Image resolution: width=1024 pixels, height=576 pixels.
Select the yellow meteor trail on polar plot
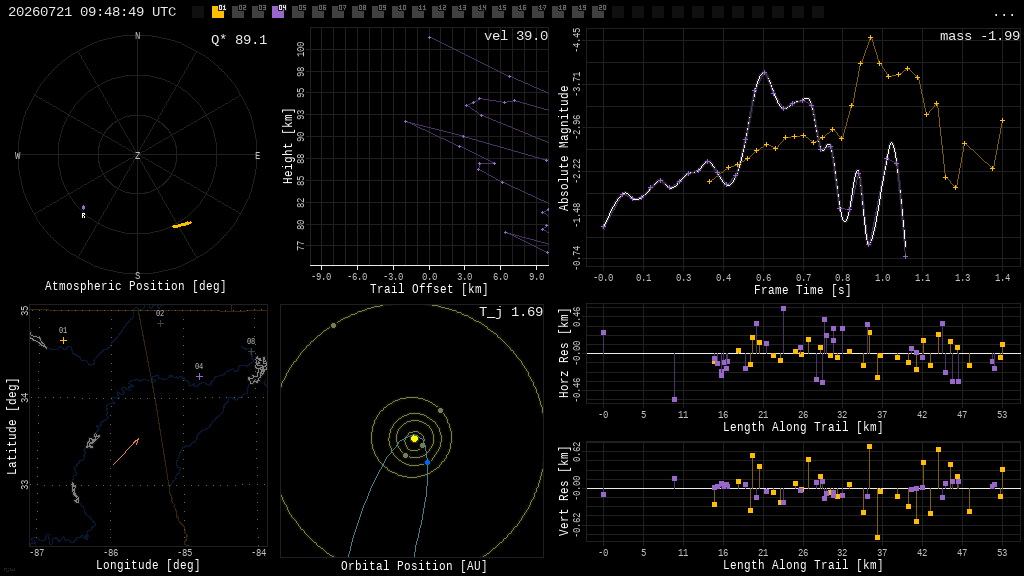pyautogui.click(x=182, y=225)
